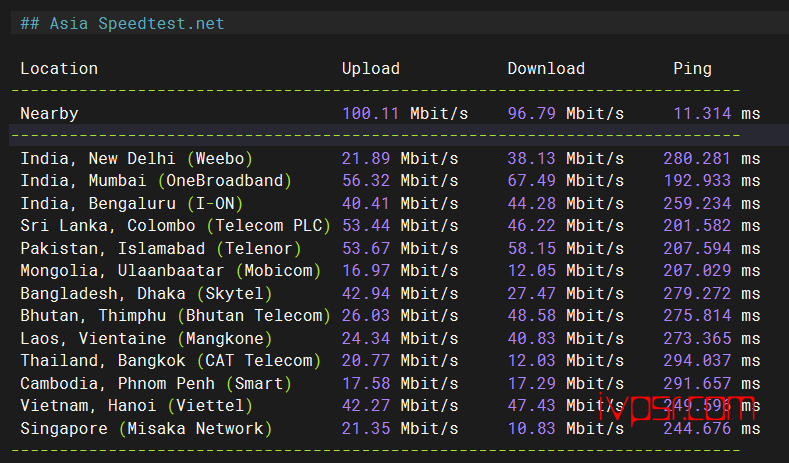The width and height of the screenshot is (789, 463).
Task: Select Phnom Penh download value 17.29
Action: 531,383
